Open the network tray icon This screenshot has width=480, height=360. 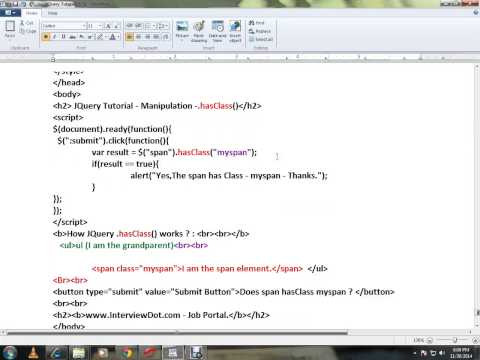433,353
